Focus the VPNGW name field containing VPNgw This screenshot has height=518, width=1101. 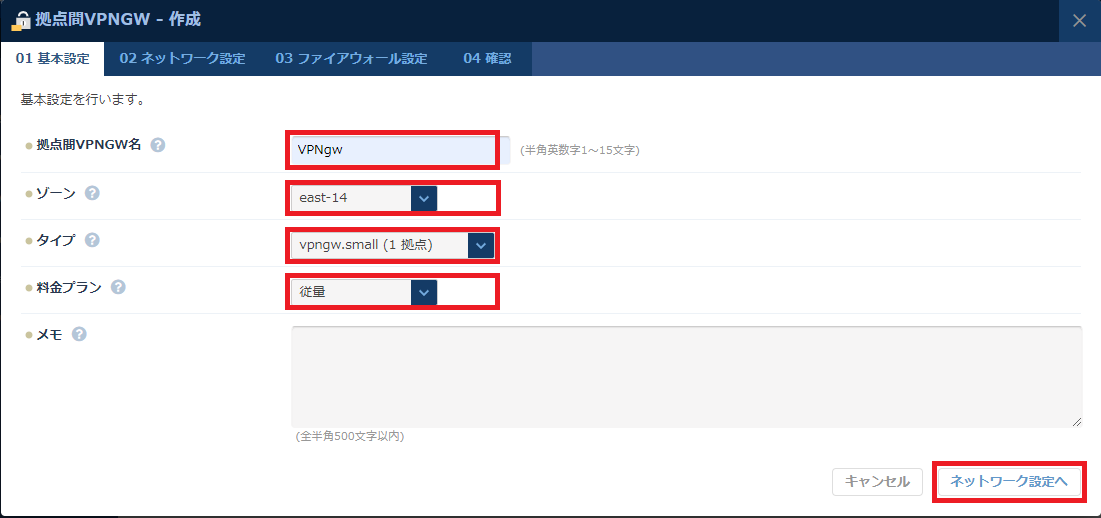pos(392,151)
